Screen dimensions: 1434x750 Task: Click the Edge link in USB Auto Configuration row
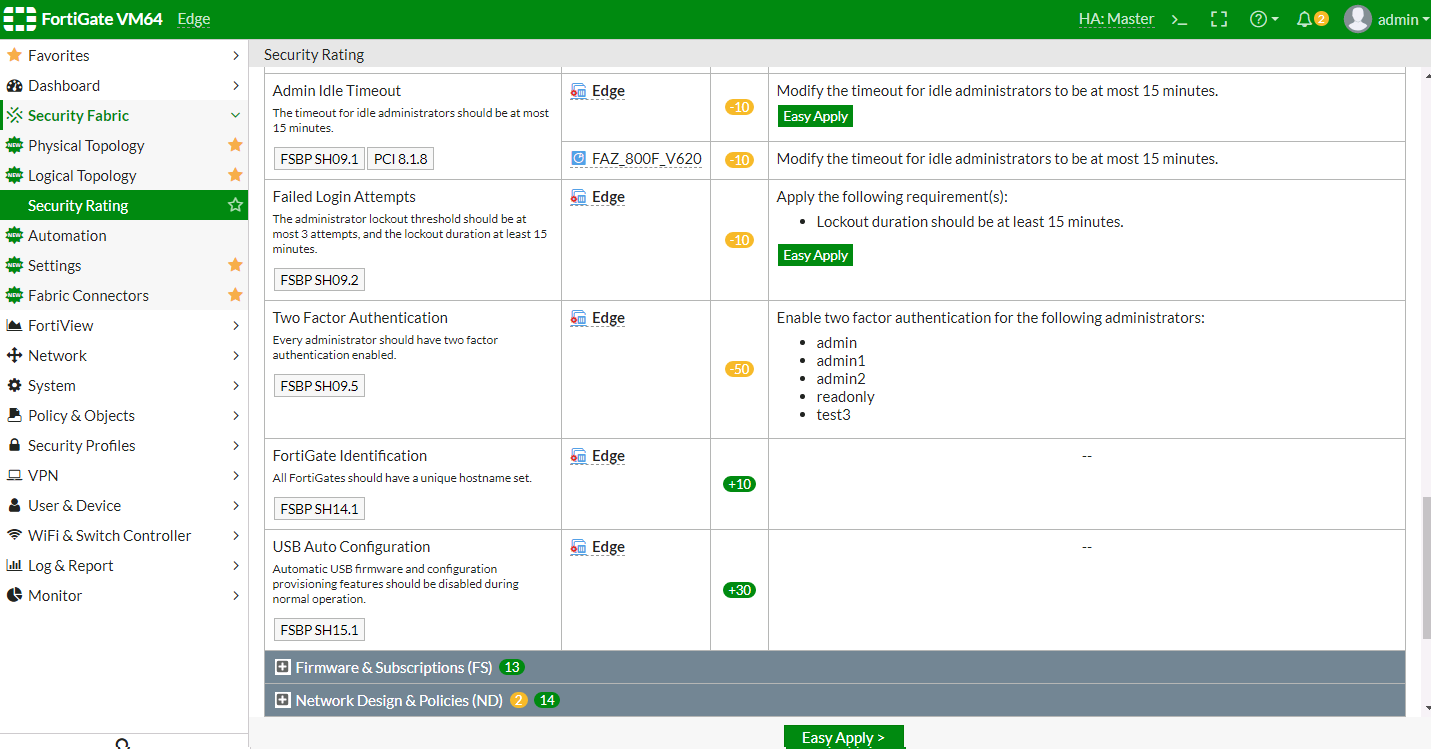tap(608, 547)
